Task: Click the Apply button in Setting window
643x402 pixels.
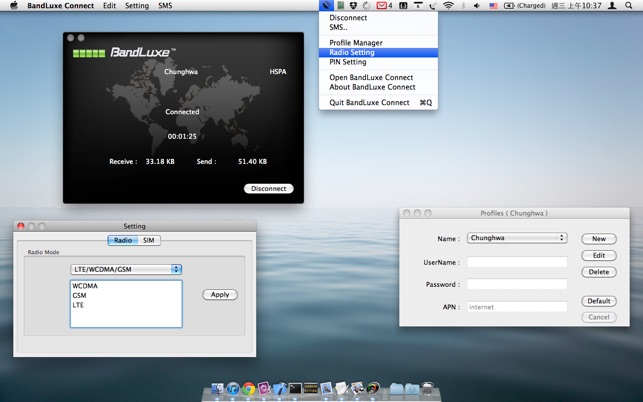Action: point(220,295)
